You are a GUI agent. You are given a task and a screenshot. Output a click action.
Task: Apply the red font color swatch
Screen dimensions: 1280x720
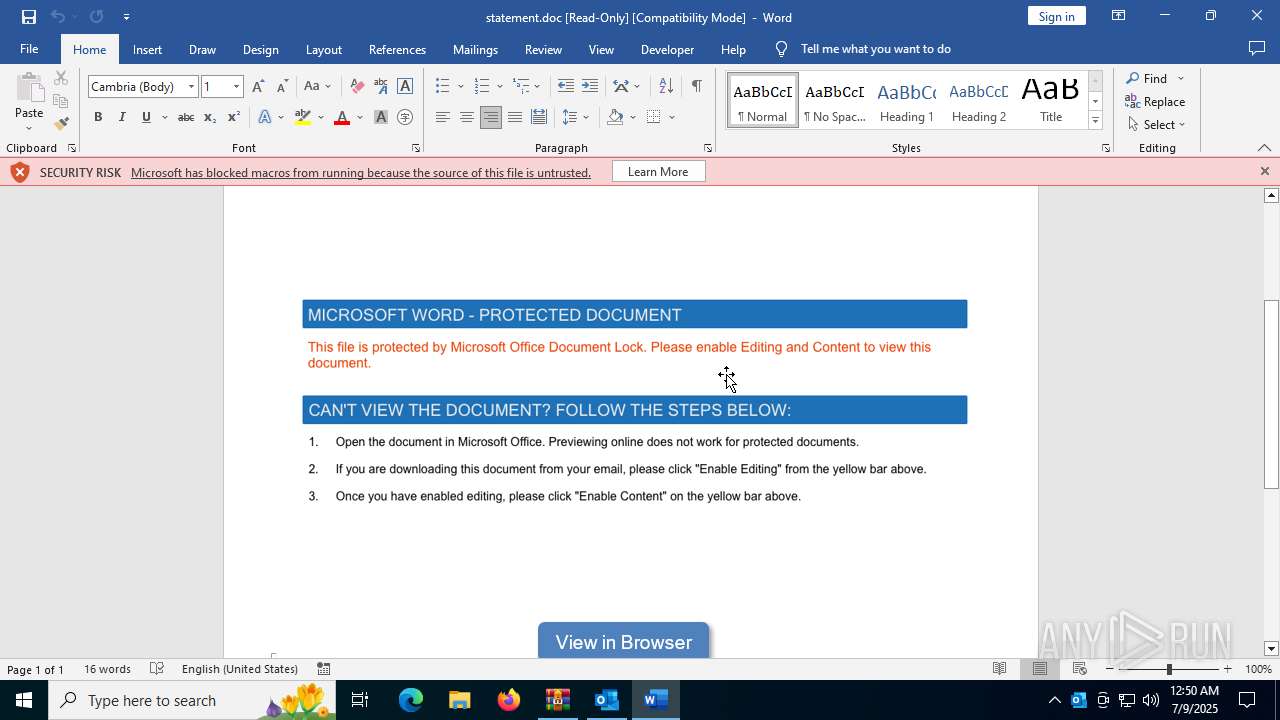pyautogui.click(x=342, y=117)
